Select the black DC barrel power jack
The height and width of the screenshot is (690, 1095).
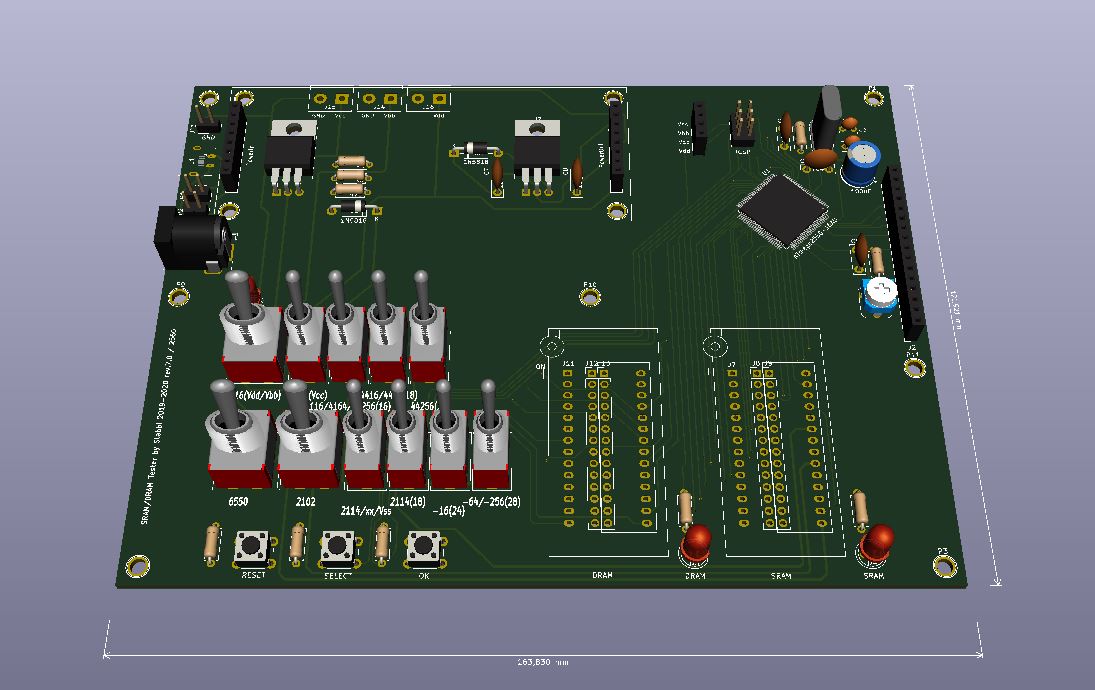coord(188,241)
